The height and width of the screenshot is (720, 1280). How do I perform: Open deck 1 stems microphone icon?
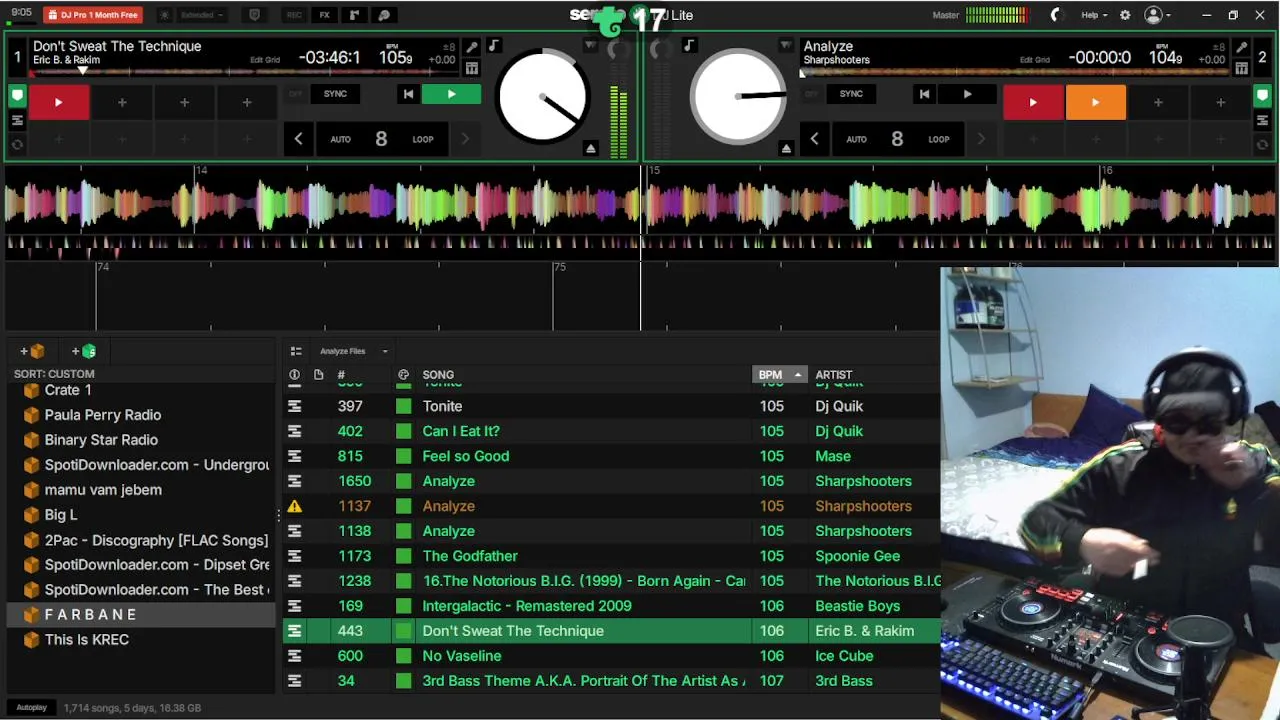click(x=472, y=47)
